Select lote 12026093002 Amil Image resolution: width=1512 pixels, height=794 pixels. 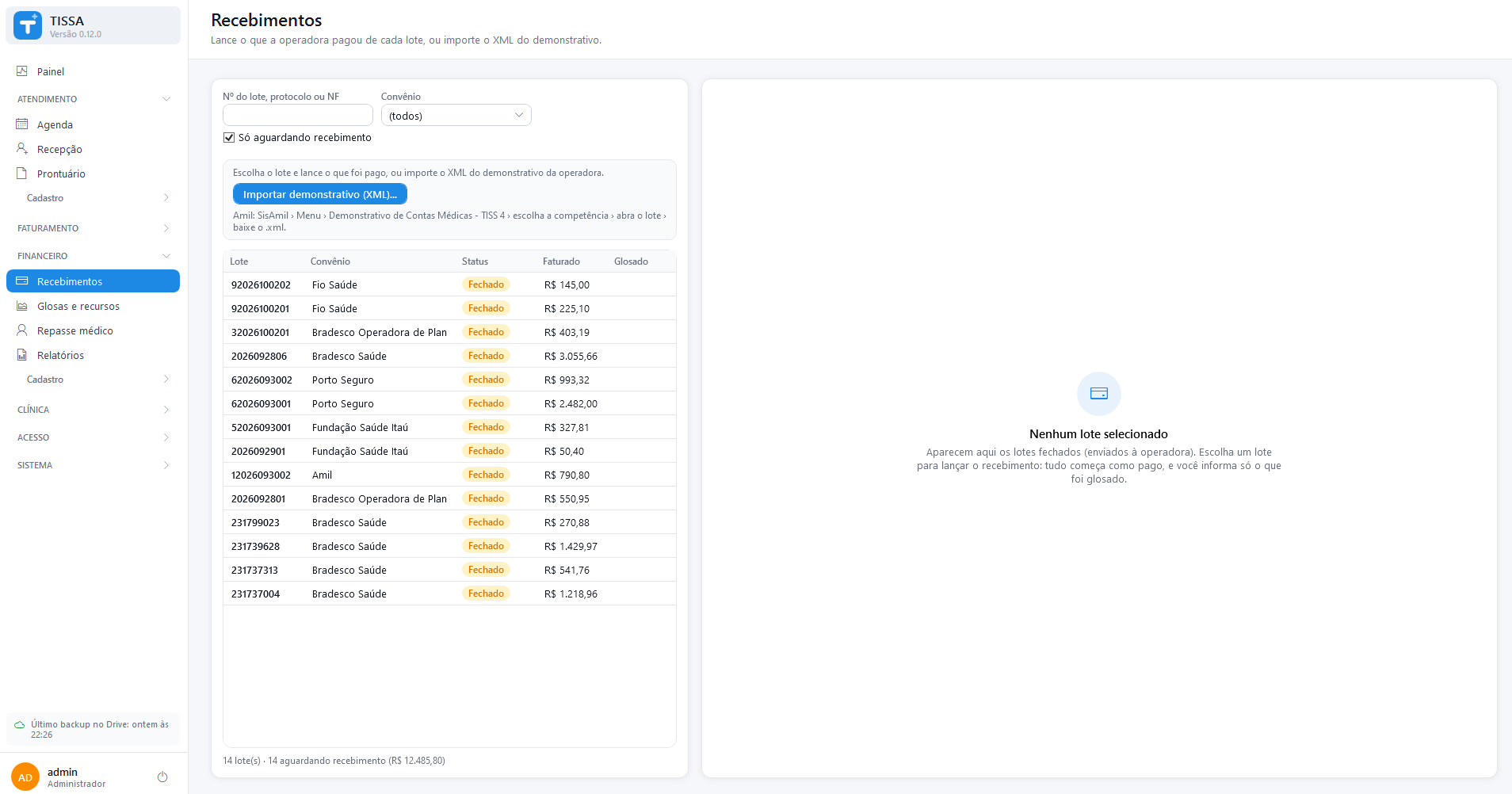(x=449, y=475)
